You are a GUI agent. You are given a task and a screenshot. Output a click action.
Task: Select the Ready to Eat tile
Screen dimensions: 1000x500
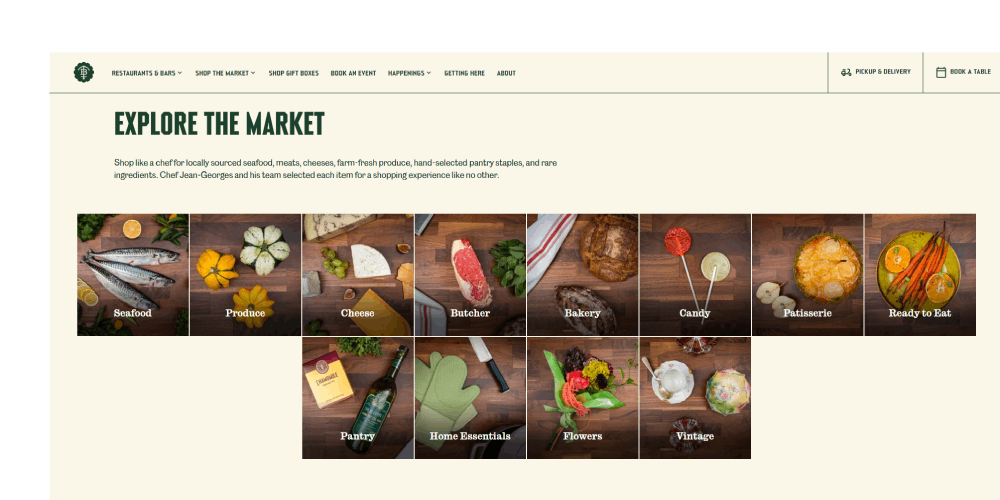pyautogui.click(x=920, y=275)
